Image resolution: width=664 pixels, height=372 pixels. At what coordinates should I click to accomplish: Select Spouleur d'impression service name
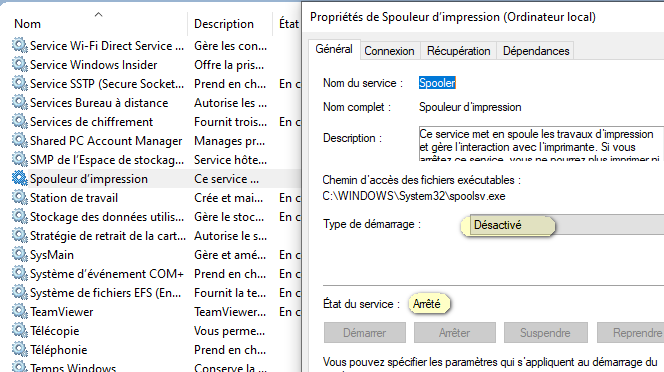[x=89, y=179]
